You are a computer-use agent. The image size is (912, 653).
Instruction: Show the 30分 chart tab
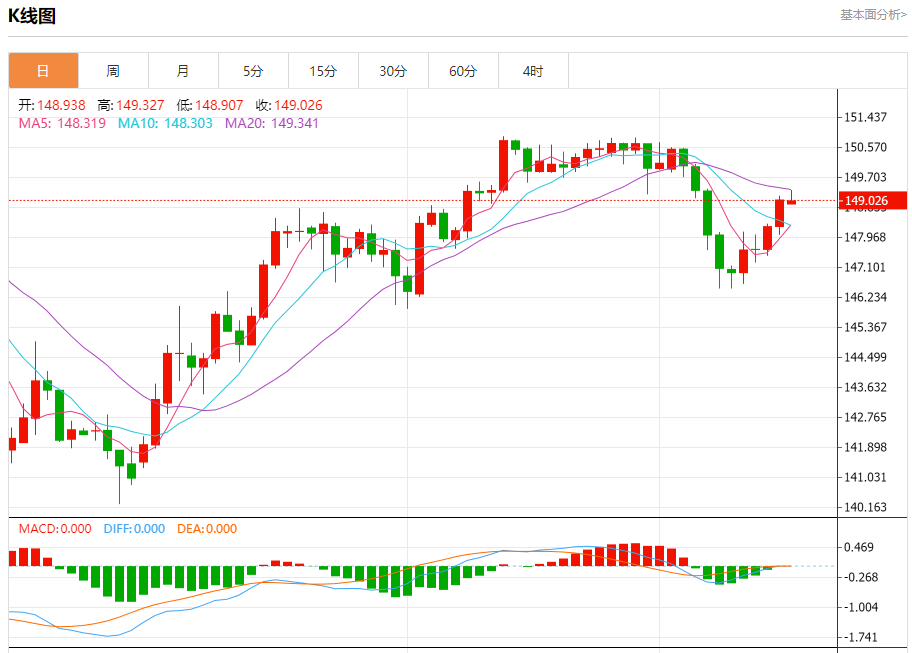coord(393,71)
